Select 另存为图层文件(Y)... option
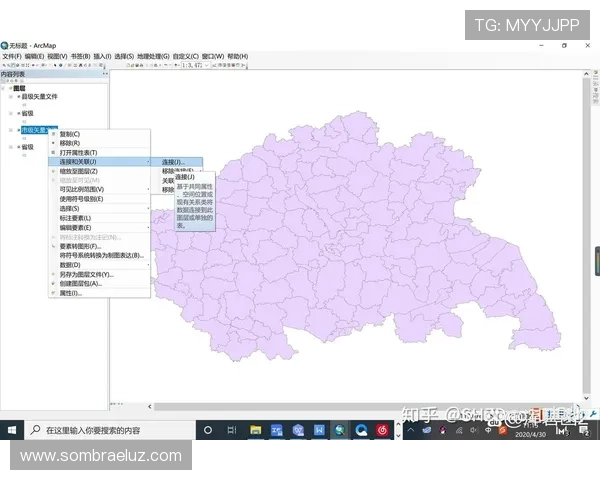600x480 pixels. 86,274
